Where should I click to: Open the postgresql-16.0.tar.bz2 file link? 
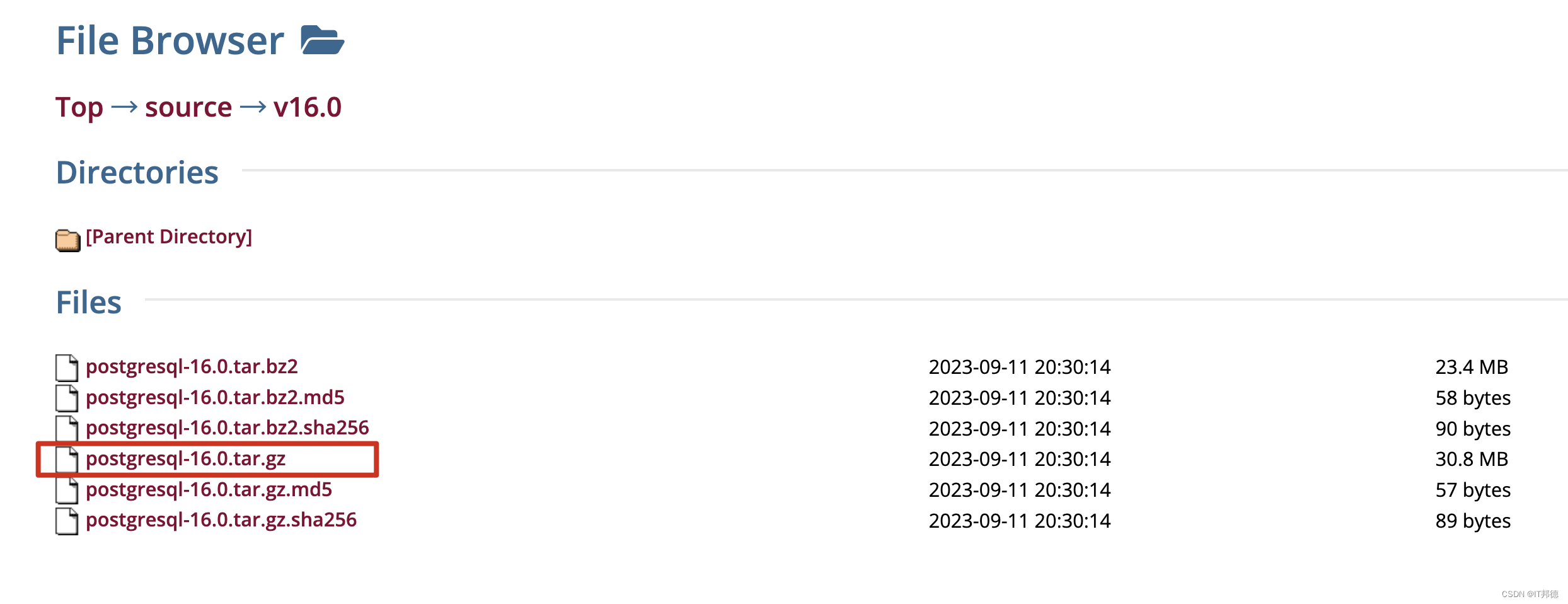coord(192,366)
